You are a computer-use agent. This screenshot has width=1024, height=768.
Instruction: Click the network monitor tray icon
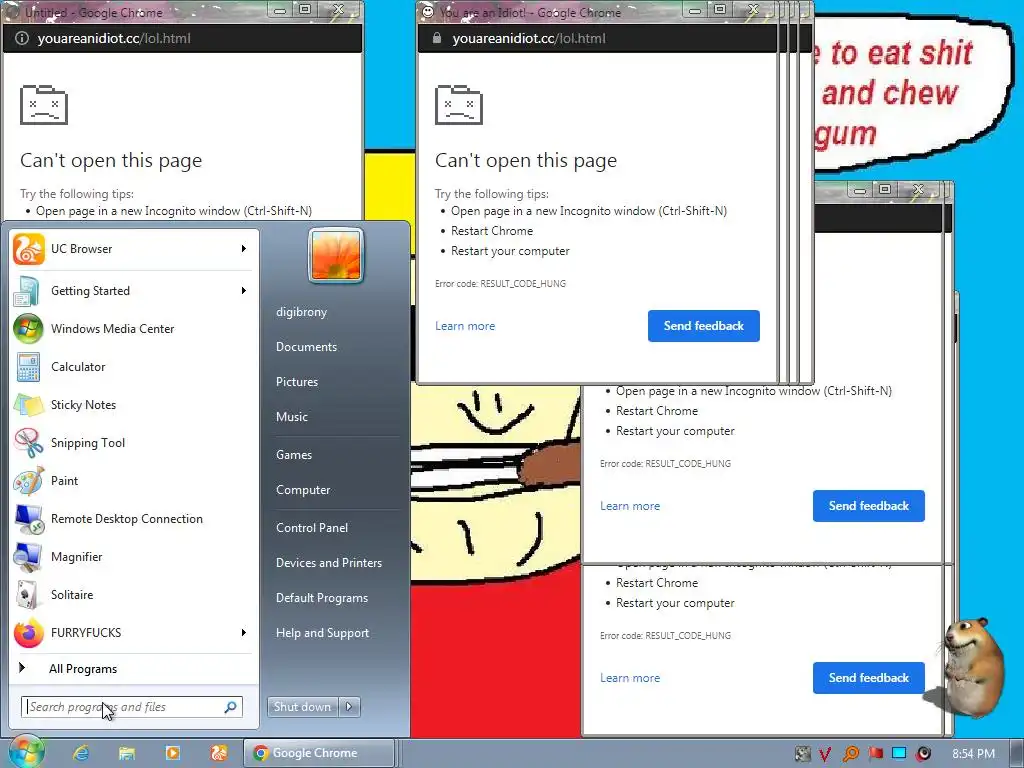(x=899, y=754)
